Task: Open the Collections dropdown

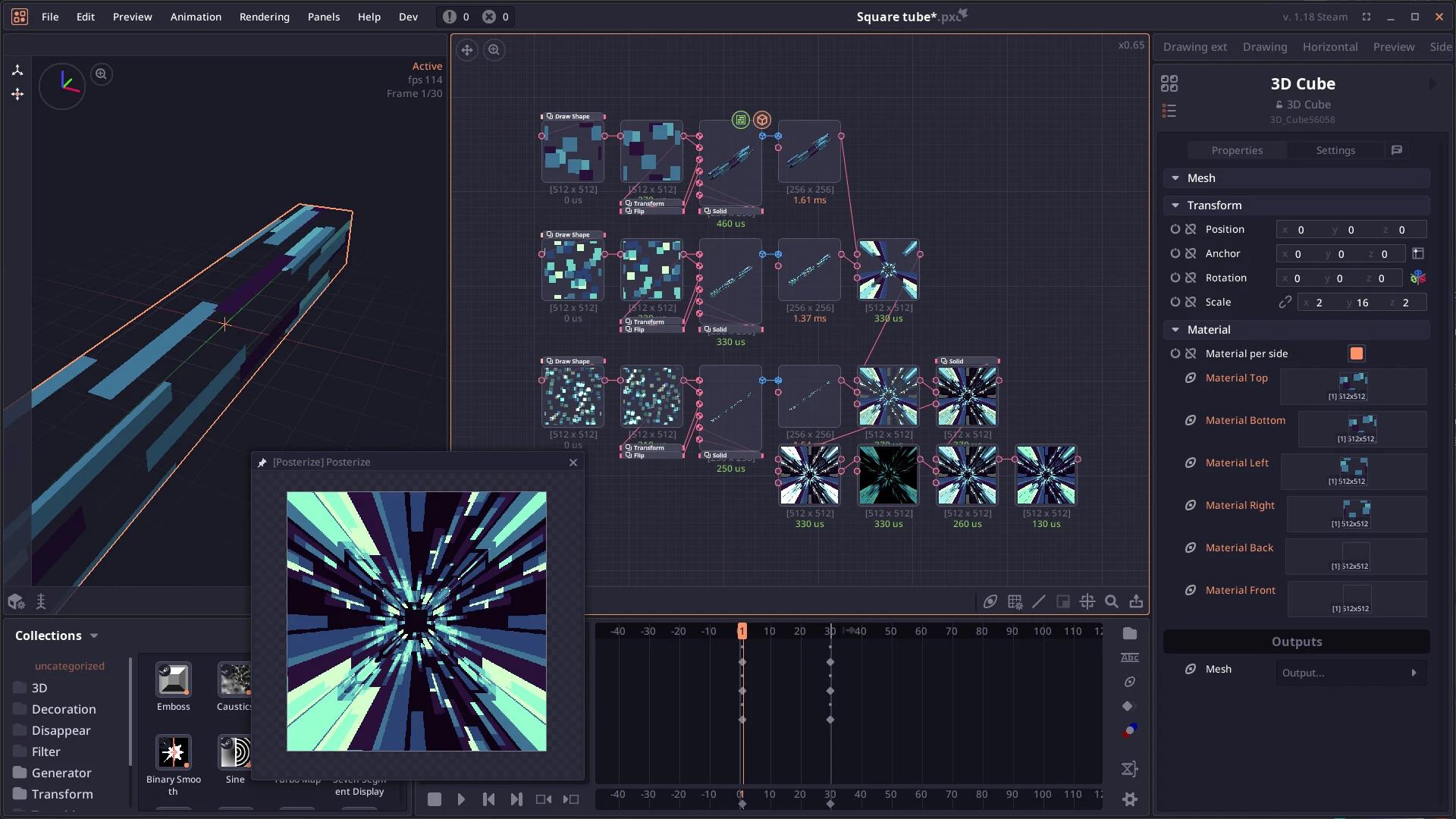Action: (x=94, y=635)
